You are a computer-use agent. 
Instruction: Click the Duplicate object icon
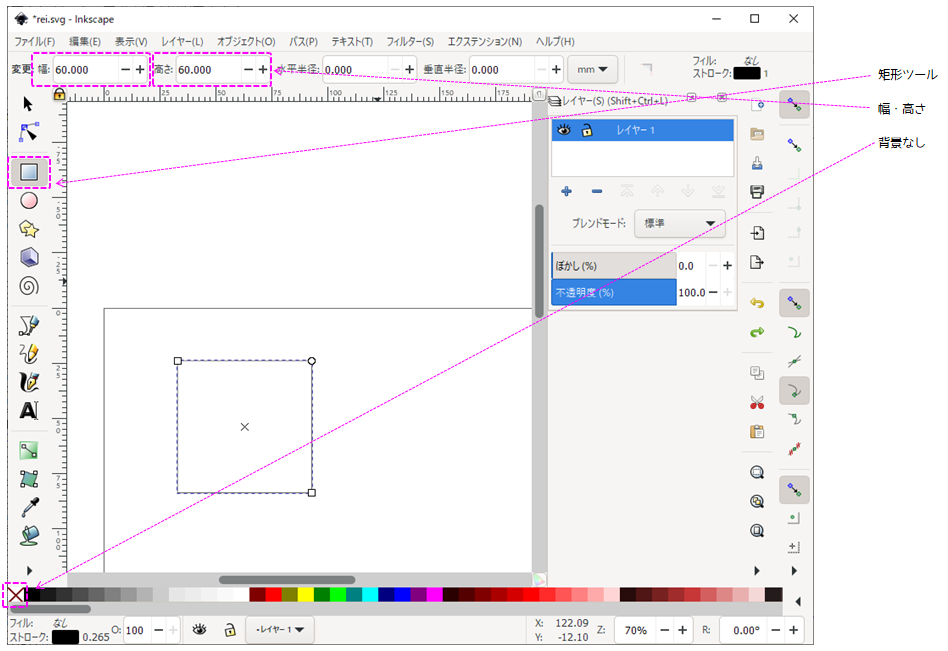[757, 373]
